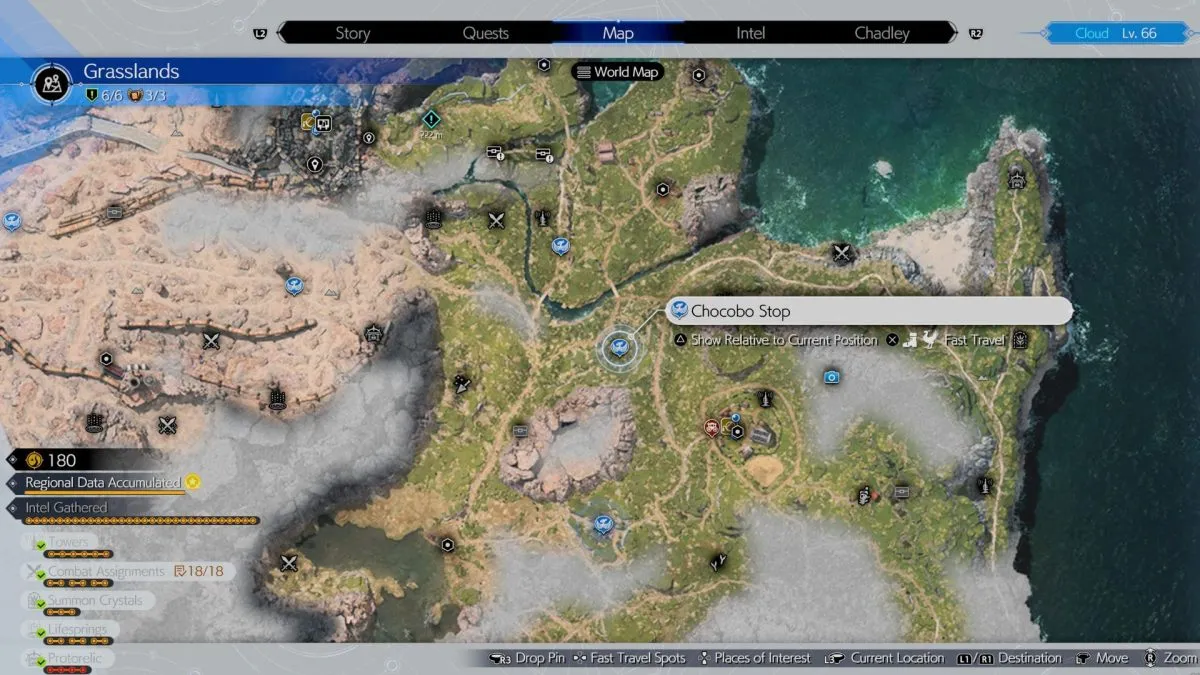1200x675 pixels.
Task: Select the tower icon above the farm village
Action: (x=765, y=398)
